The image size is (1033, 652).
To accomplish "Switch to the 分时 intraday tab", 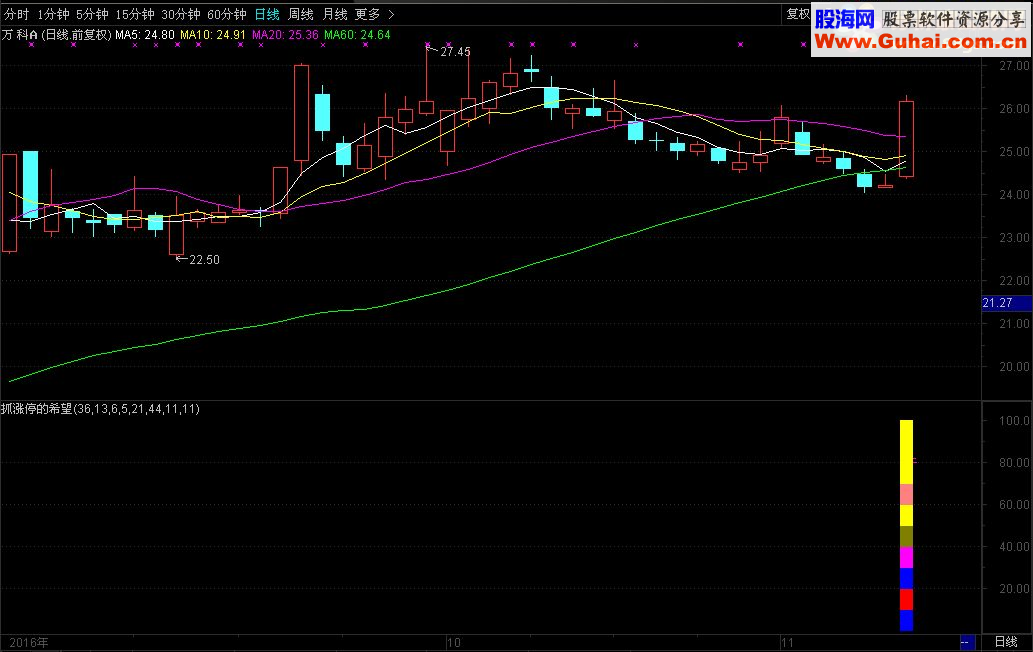I will click(x=17, y=14).
